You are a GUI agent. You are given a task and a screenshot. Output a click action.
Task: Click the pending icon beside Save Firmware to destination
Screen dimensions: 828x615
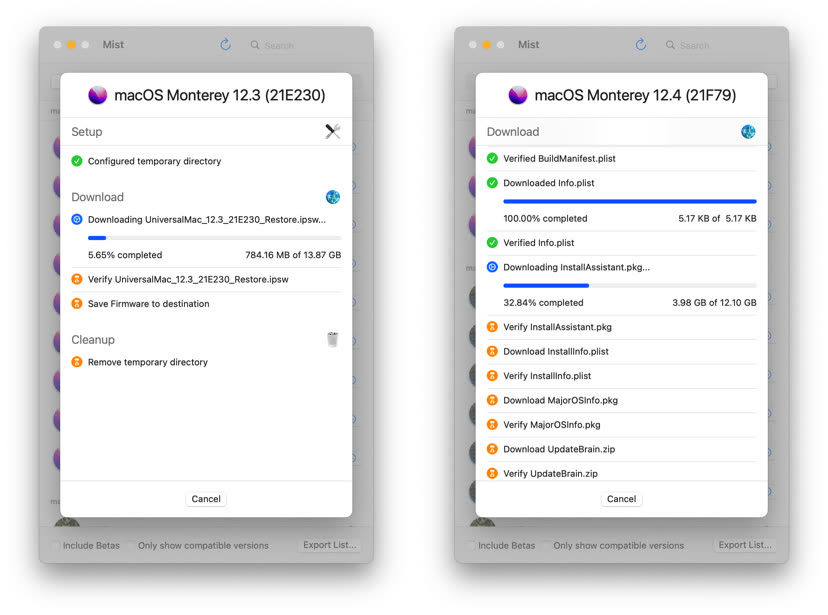(77, 304)
